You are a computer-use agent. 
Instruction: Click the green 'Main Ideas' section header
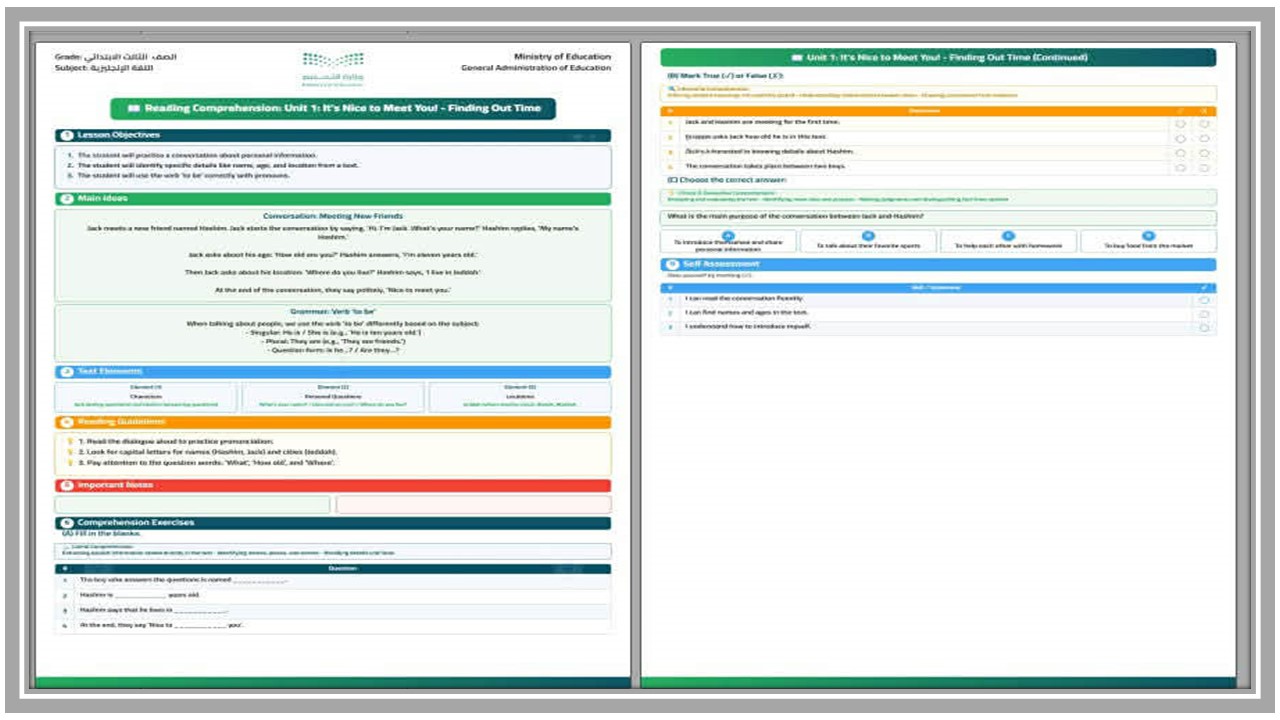tap(333, 199)
